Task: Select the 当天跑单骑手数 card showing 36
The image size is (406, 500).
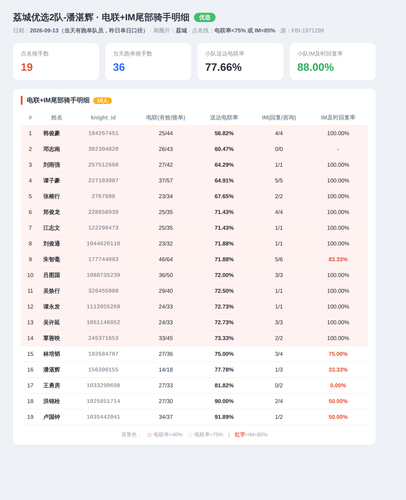Action: (x=148, y=61)
